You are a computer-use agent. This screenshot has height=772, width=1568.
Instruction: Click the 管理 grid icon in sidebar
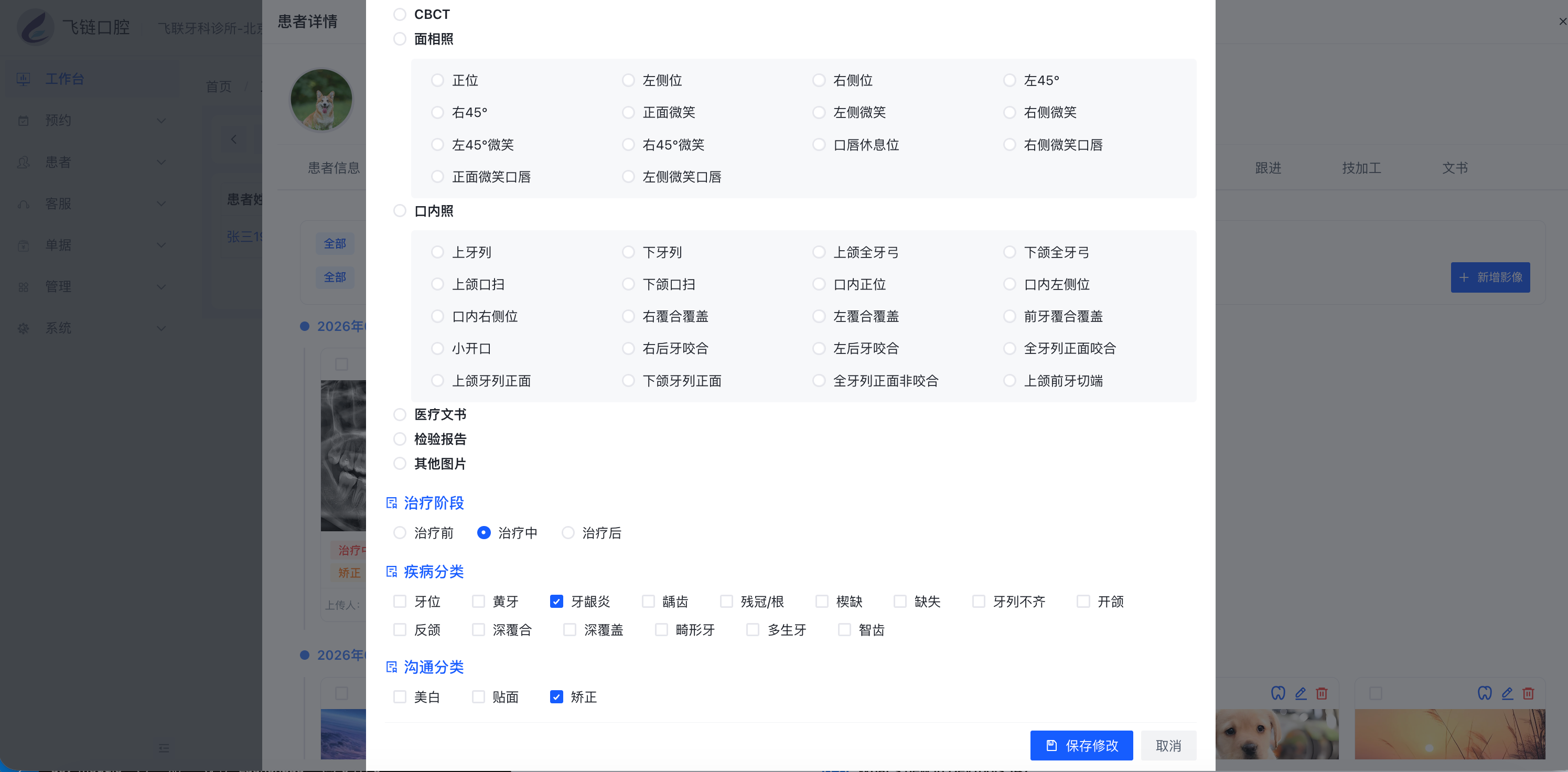pyautogui.click(x=23, y=287)
